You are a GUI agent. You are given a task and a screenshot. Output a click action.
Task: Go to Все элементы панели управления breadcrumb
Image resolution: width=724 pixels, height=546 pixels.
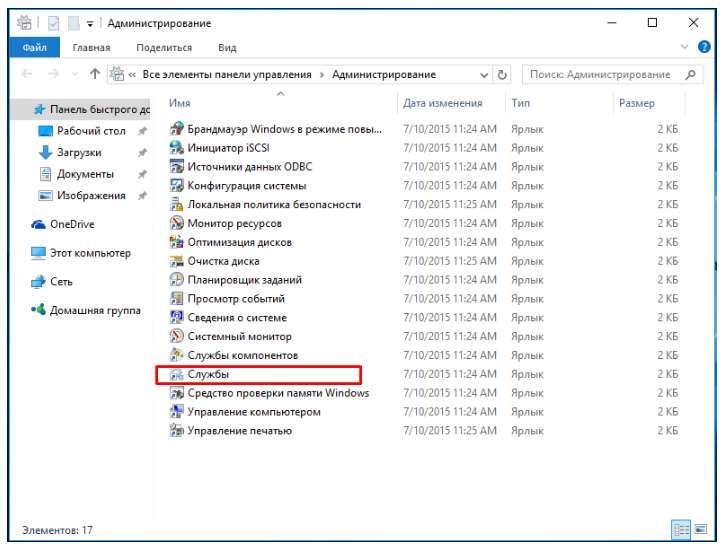click(227, 74)
